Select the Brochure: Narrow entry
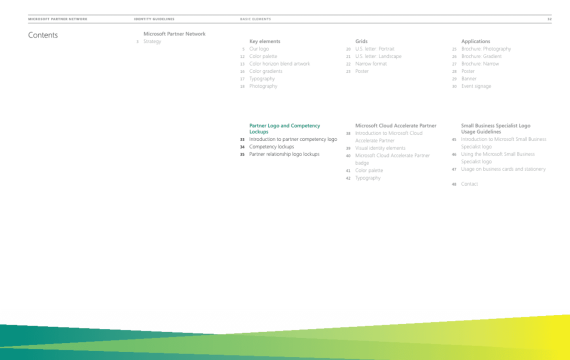The height and width of the screenshot is (360, 570). click(480, 64)
